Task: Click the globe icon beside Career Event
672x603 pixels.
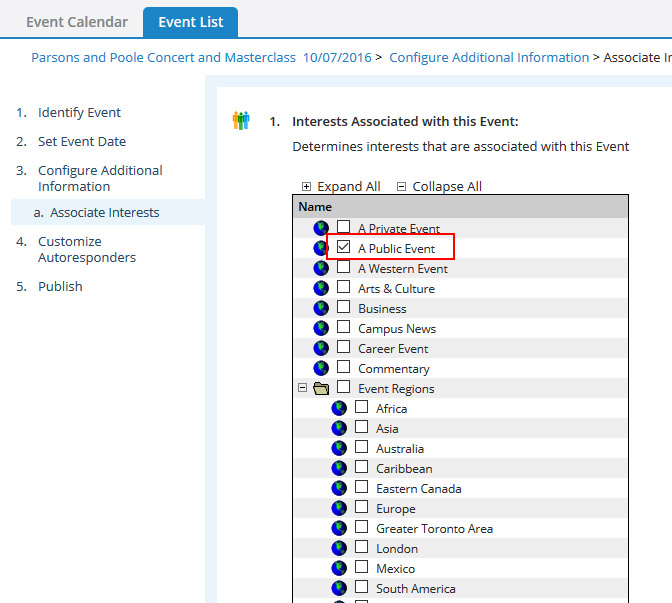Action: pos(321,348)
